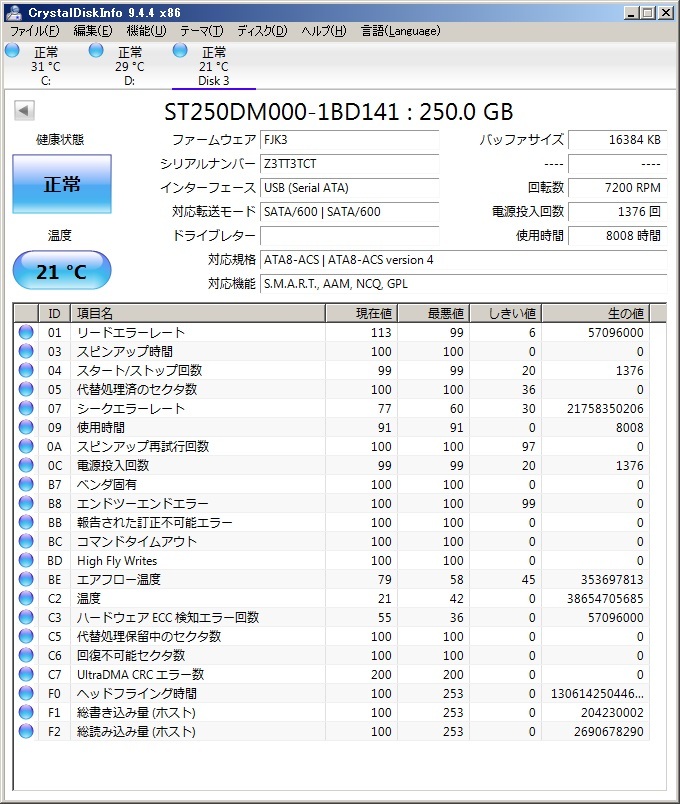Click the empty ドライブレター field
The width and height of the screenshot is (680, 804).
pos(350,236)
